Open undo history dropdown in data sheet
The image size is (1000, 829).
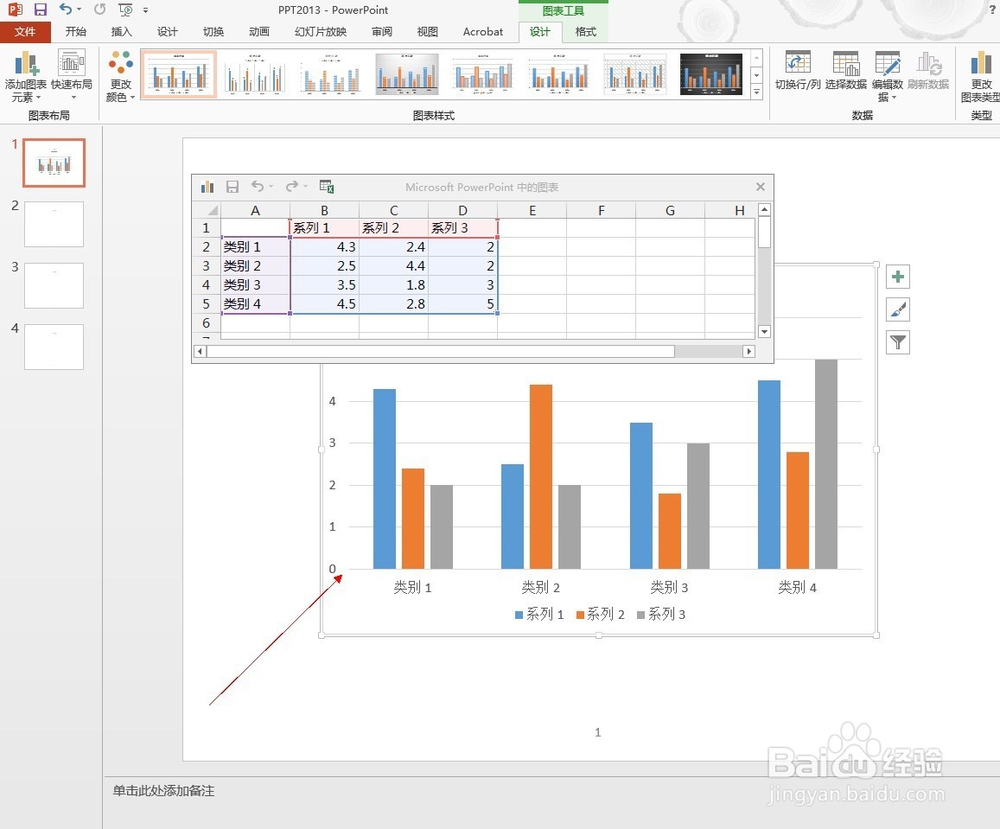pos(271,186)
